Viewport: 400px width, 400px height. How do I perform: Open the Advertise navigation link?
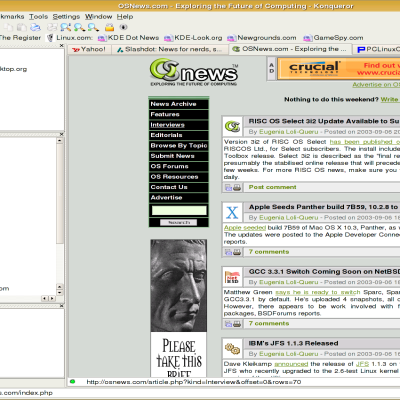(178, 198)
